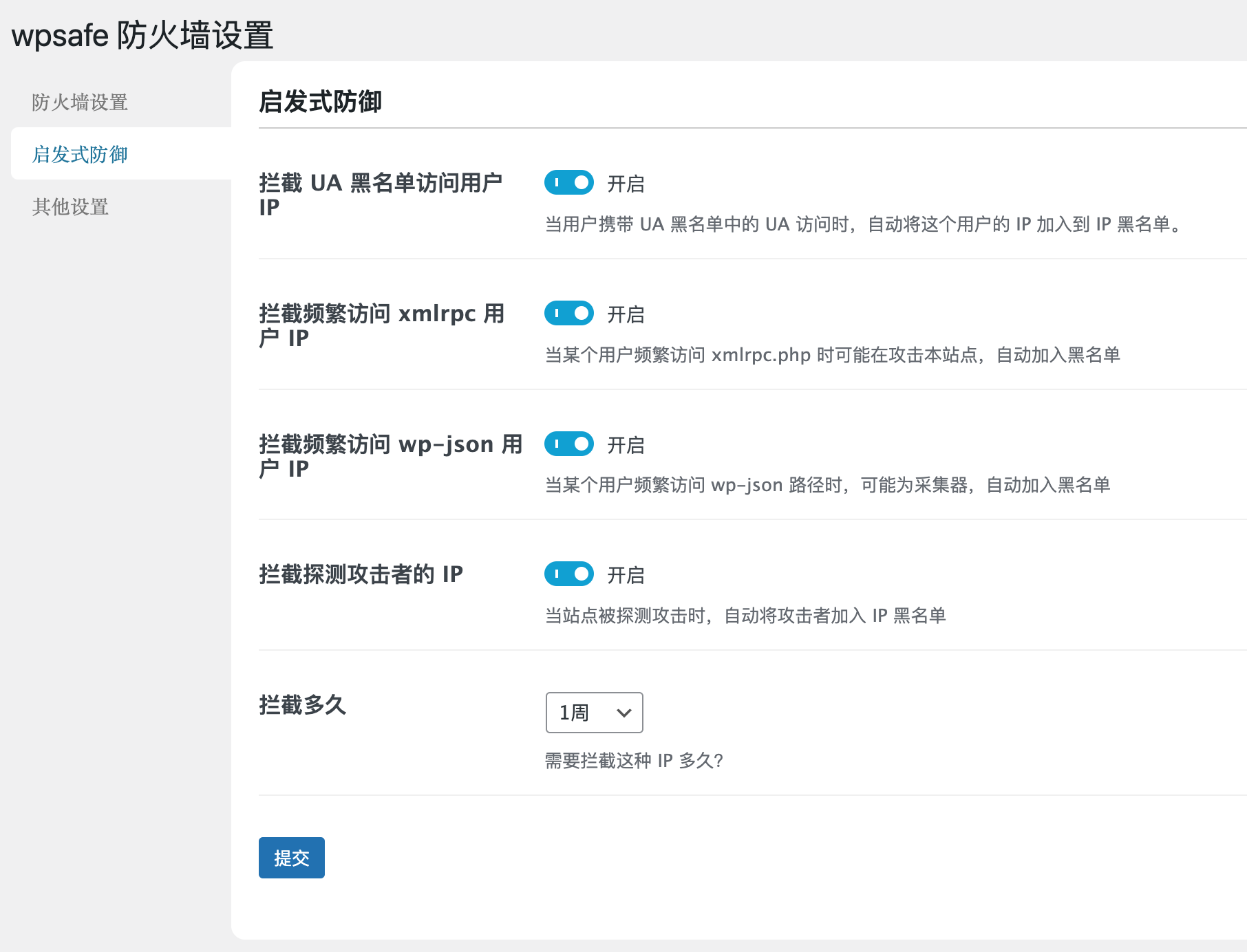Select the 启发式防御 sidebar tab

pyautogui.click(x=121, y=154)
